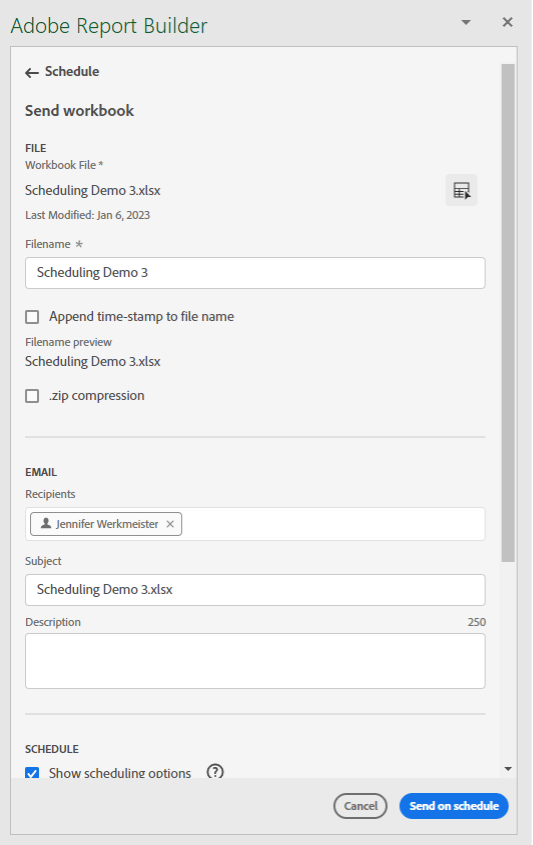Click the Description text area
Screen dimensions: 533x845
pyautogui.click(x=255, y=661)
